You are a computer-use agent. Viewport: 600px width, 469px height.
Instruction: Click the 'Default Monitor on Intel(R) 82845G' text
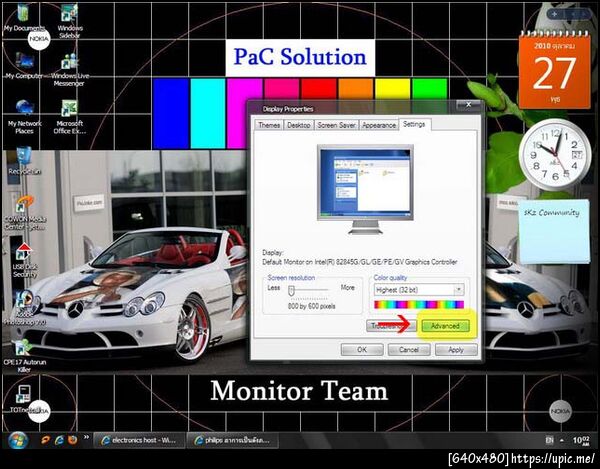(360, 262)
